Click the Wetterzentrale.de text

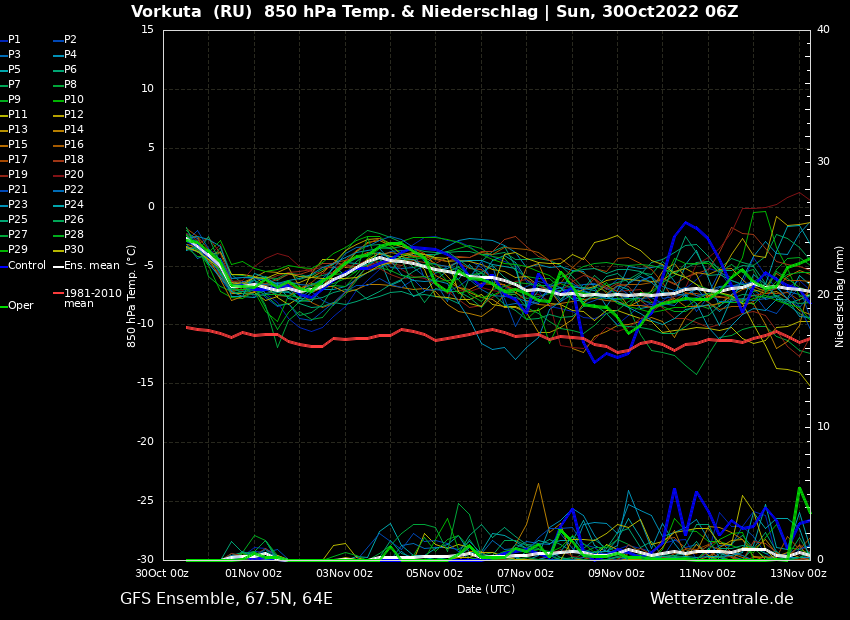pos(721,599)
